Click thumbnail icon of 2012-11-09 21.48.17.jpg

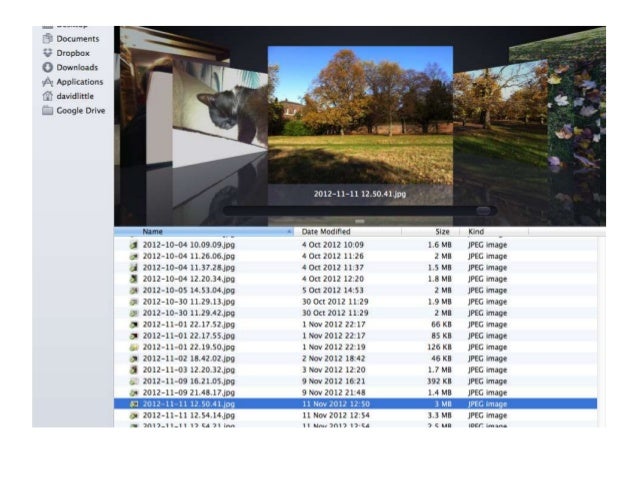click(x=134, y=393)
